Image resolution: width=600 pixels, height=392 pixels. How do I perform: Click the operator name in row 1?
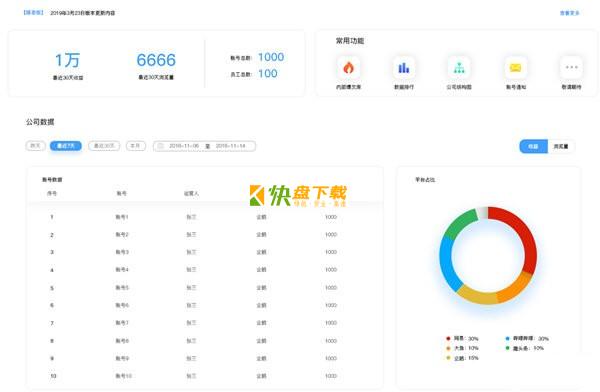tap(191, 217)
